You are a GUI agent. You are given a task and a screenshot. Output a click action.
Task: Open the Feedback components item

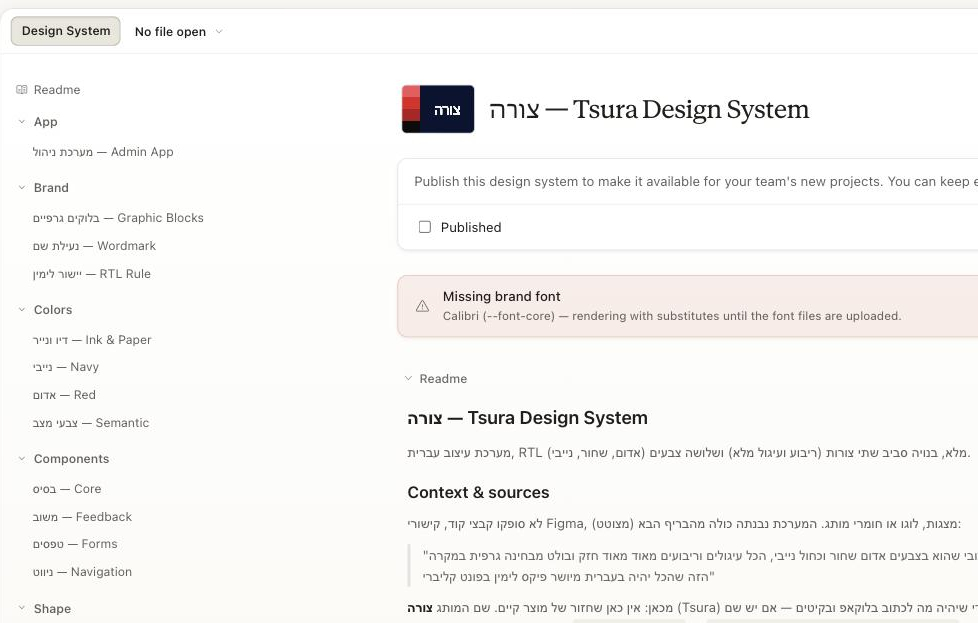(82, 518)
